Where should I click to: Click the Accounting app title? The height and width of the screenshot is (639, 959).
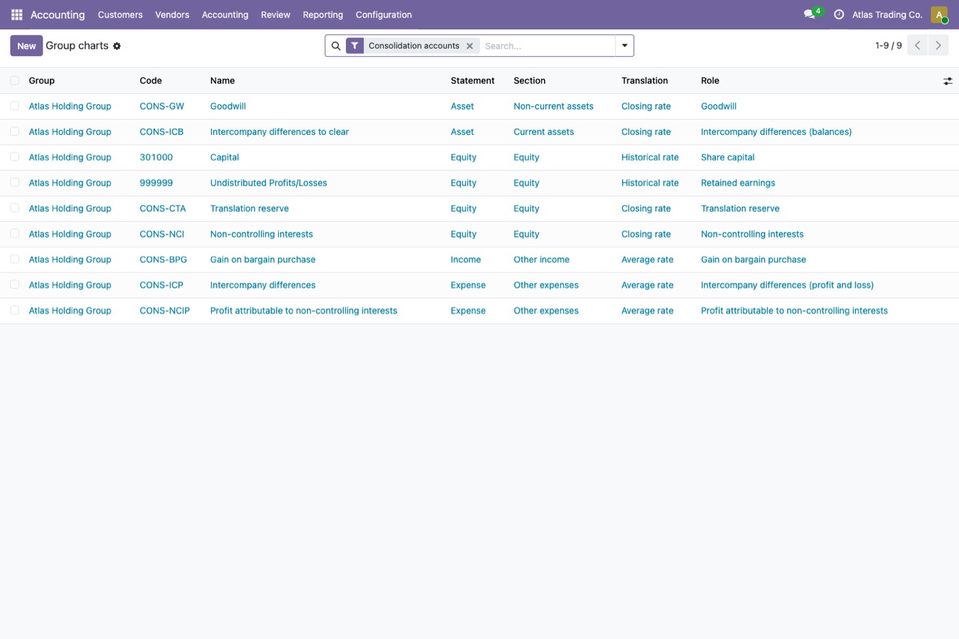(x=57, y=15)
